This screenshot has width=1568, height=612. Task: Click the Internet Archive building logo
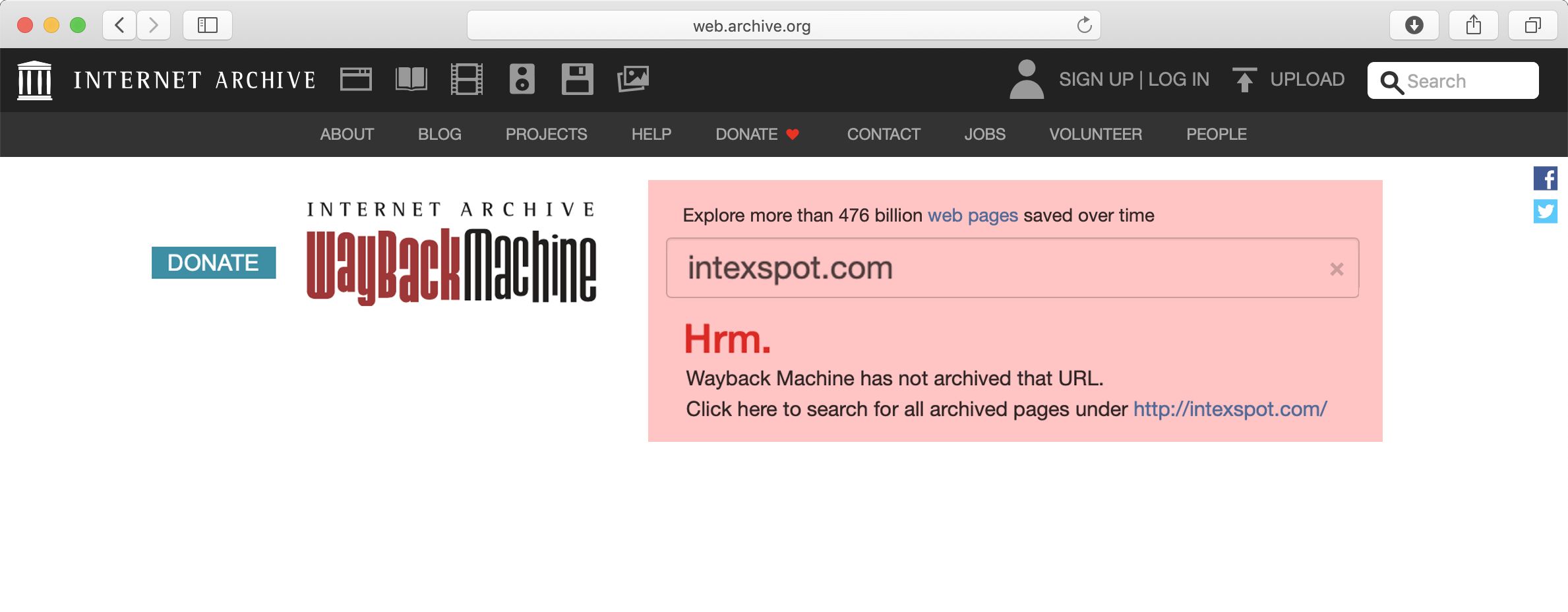coord(34,80)
